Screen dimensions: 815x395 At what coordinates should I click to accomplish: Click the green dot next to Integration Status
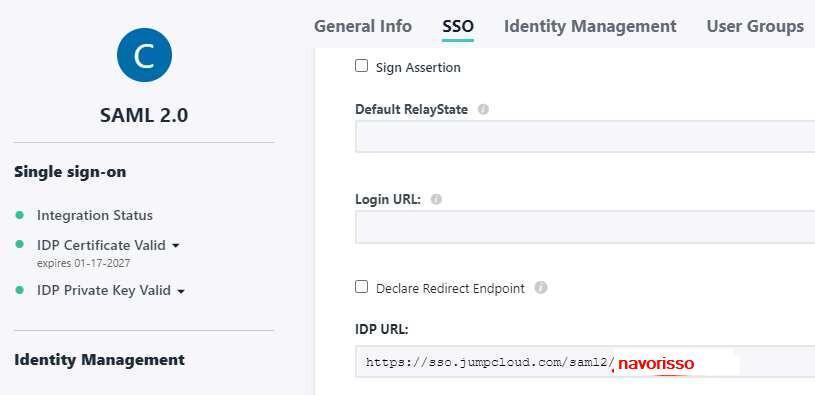pos(20,215)
